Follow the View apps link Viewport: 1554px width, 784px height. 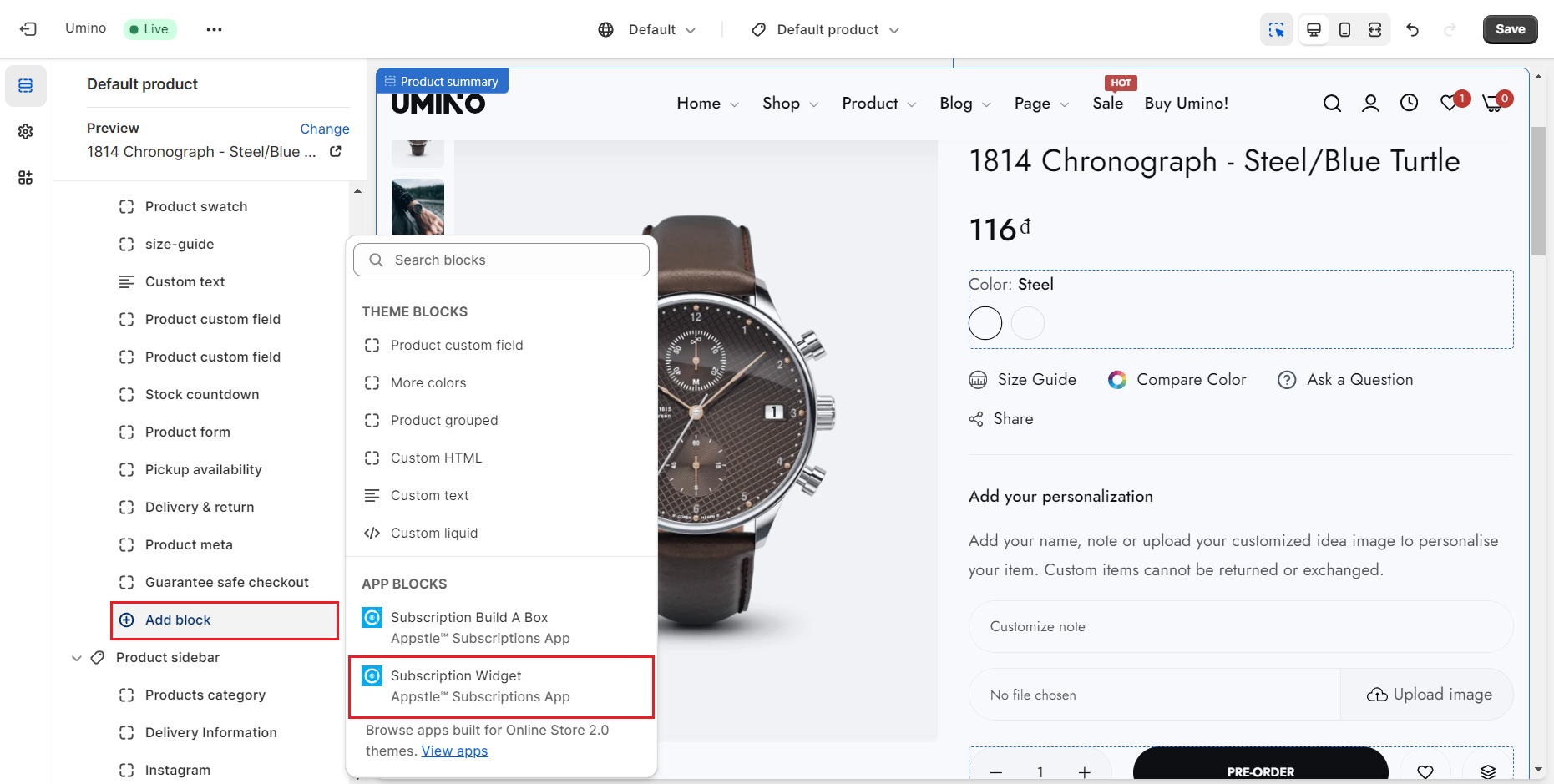coord(454,751)
